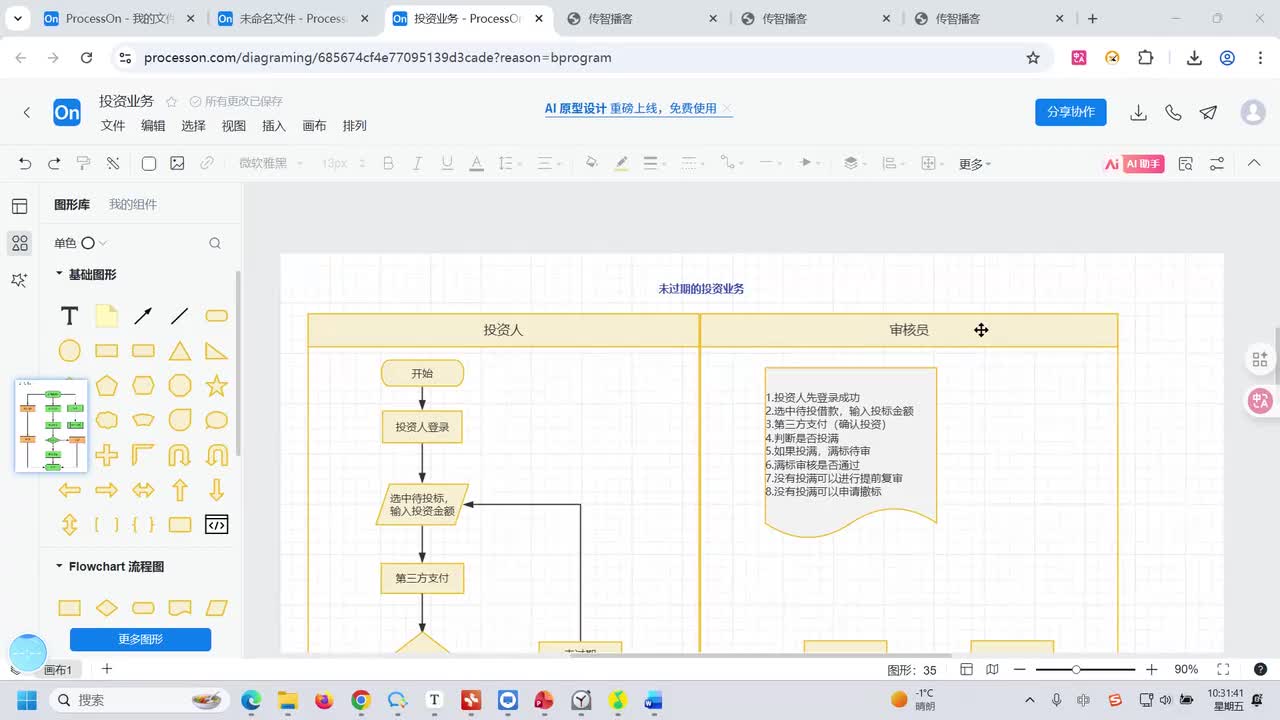Viewport: 1280px width, 720px height.
Task: Open the templates panel in left sidebar
Action: point(19,206)
